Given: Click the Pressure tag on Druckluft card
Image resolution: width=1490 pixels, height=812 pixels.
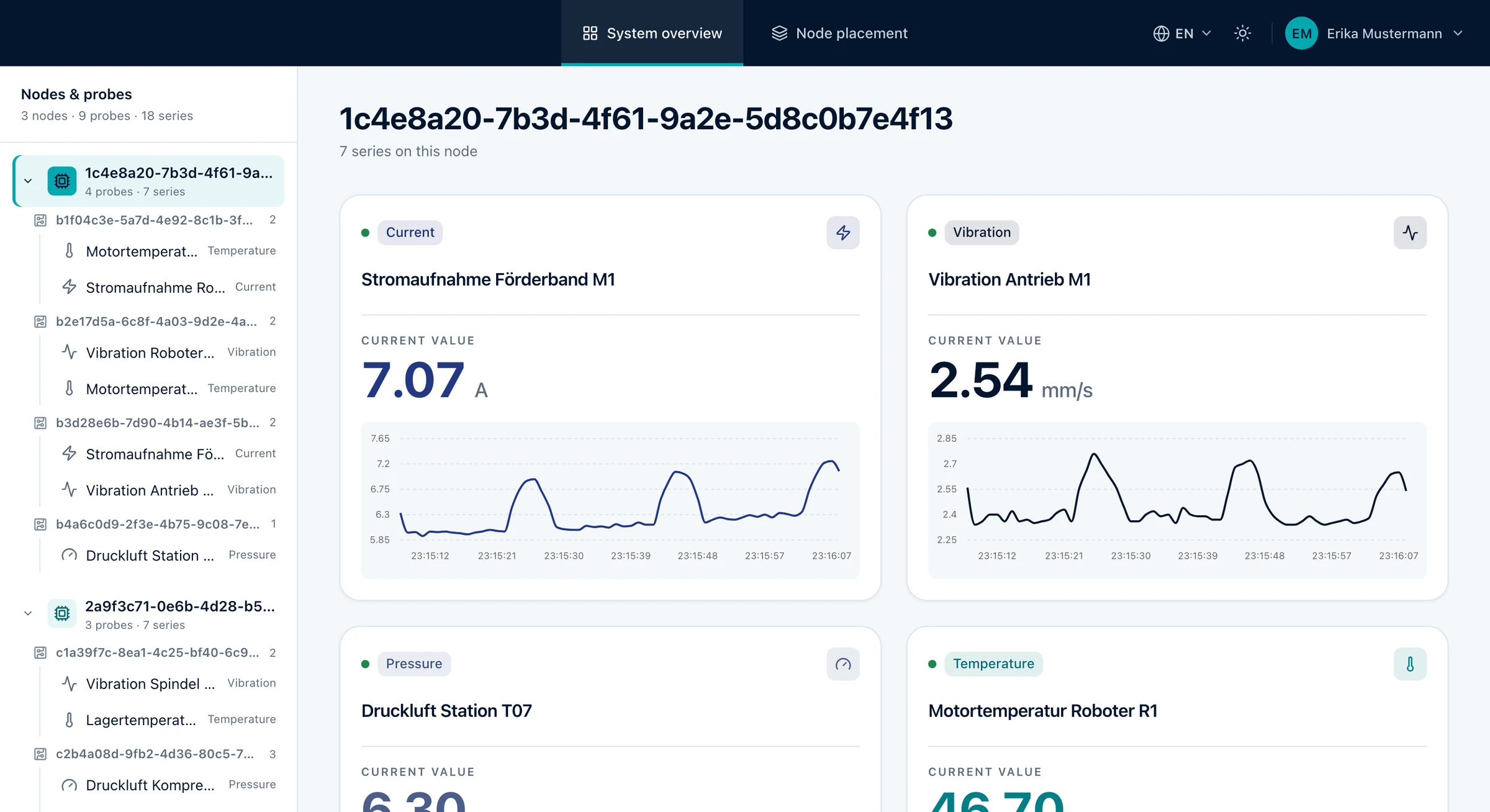Looking at the screenshot, I should point(414,664).
